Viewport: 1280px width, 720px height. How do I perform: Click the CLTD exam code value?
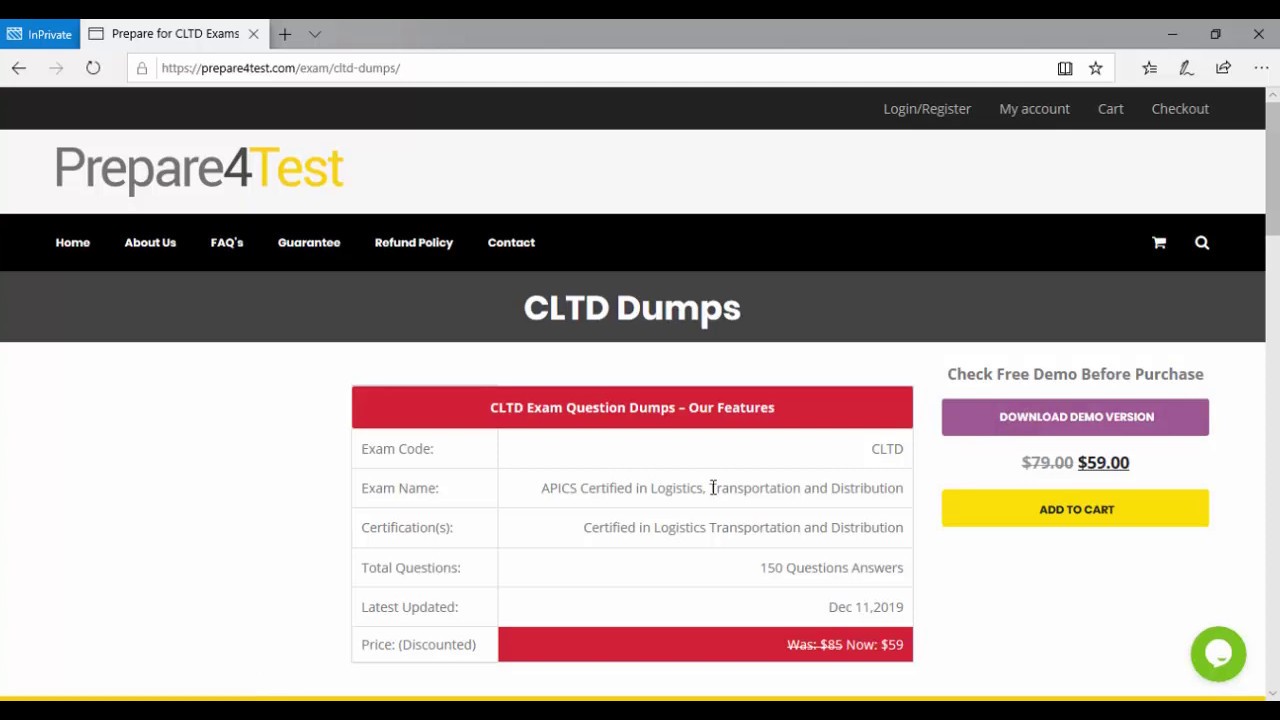point(887,449)
